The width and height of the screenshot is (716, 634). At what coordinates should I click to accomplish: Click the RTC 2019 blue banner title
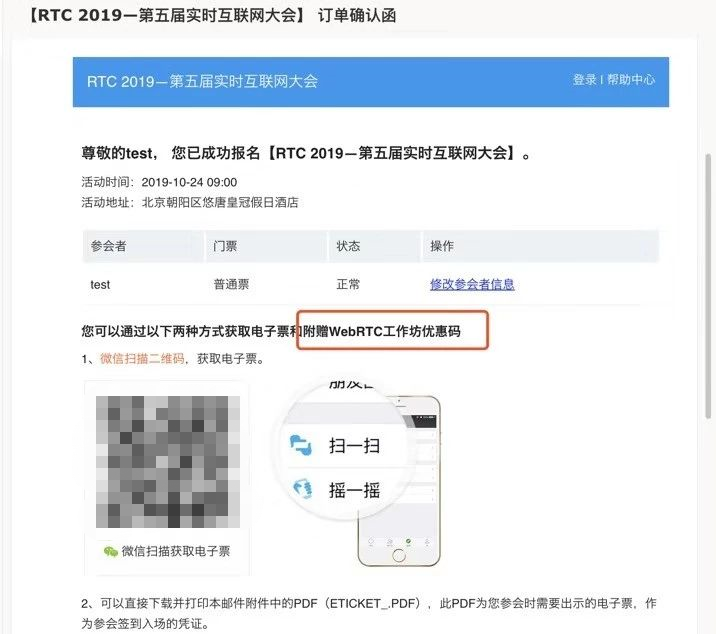202,81
